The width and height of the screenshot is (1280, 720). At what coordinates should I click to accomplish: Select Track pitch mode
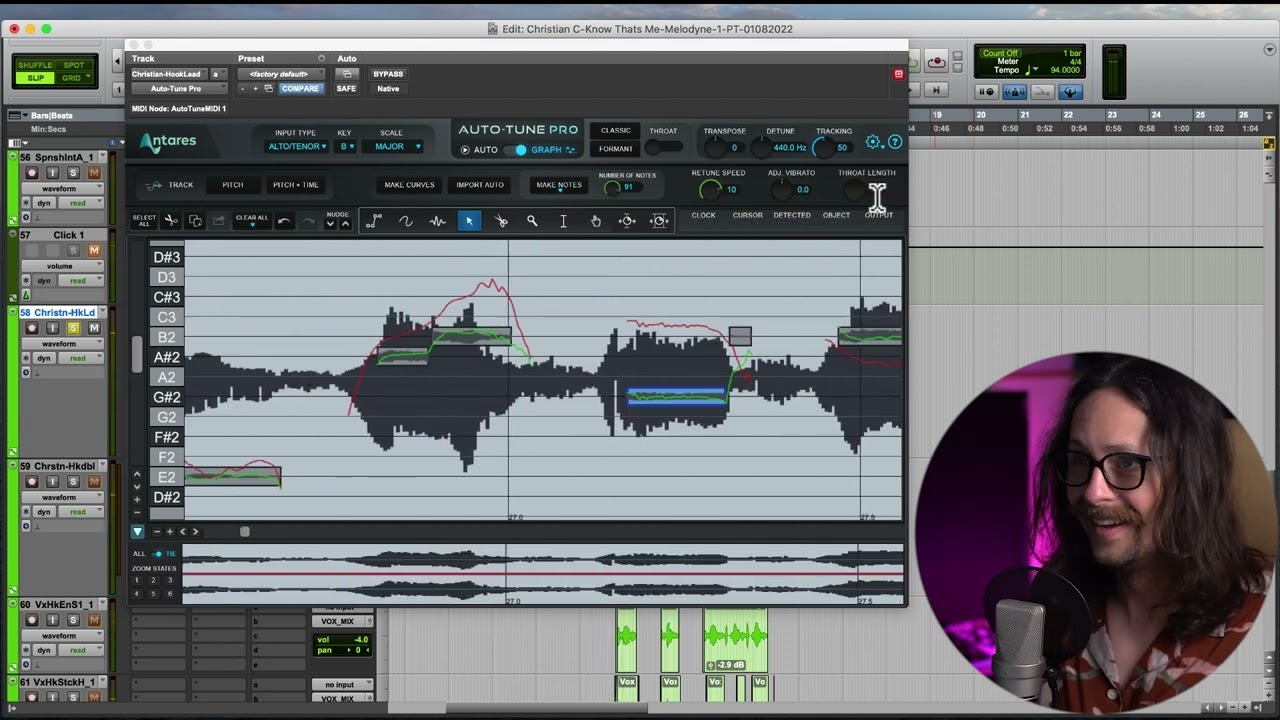pyautogui.click(x=170, y=185)
